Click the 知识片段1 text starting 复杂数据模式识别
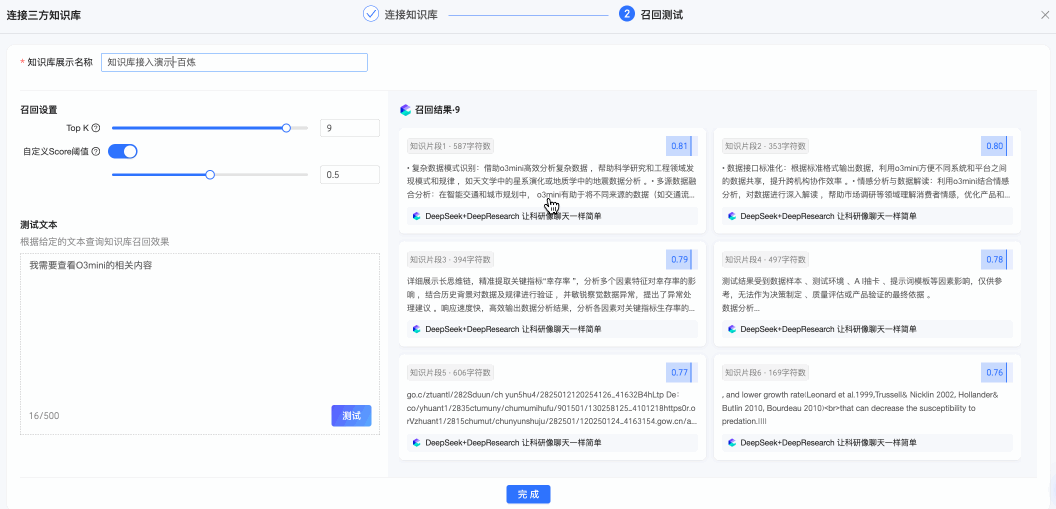Screen dimensions: 1056x509 pyautogui.click(x=552, y=182)
